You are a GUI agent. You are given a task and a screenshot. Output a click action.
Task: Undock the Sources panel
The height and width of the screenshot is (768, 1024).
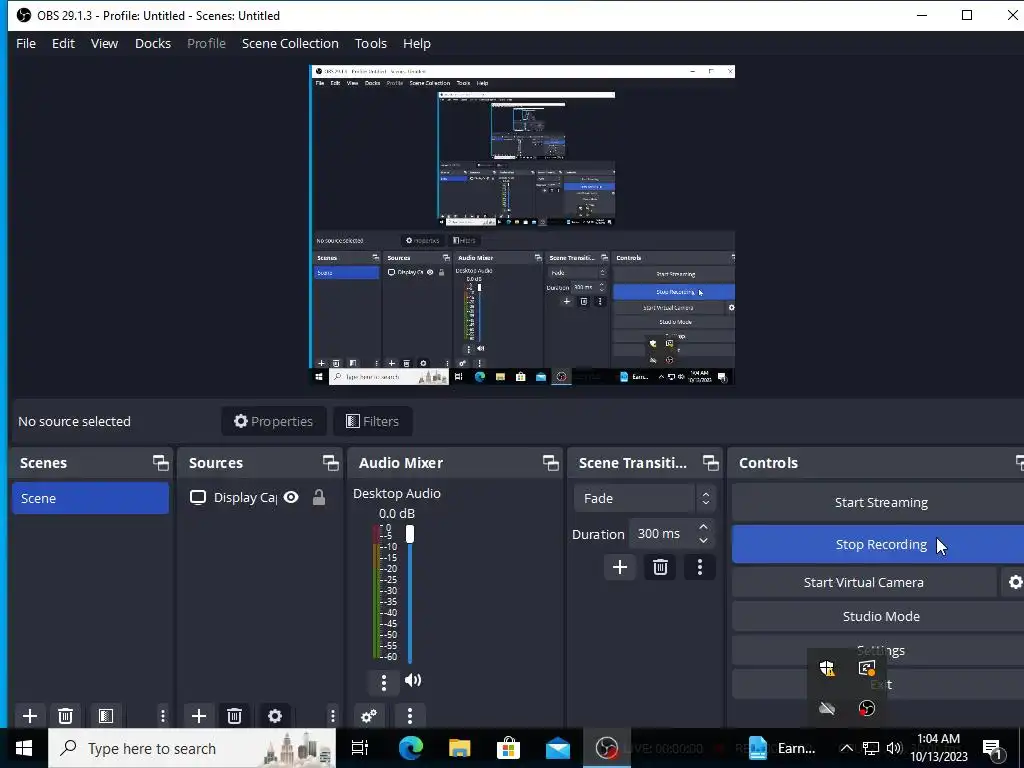point(330,463)
